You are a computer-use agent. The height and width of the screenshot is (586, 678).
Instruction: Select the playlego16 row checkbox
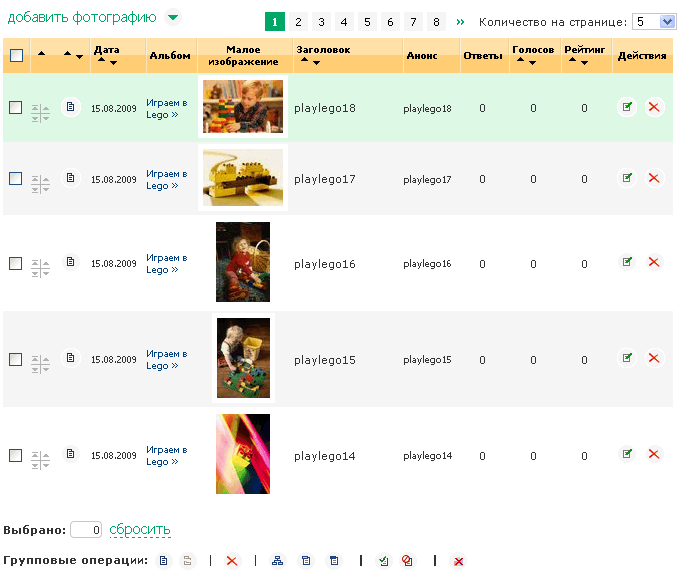[15, 263]
